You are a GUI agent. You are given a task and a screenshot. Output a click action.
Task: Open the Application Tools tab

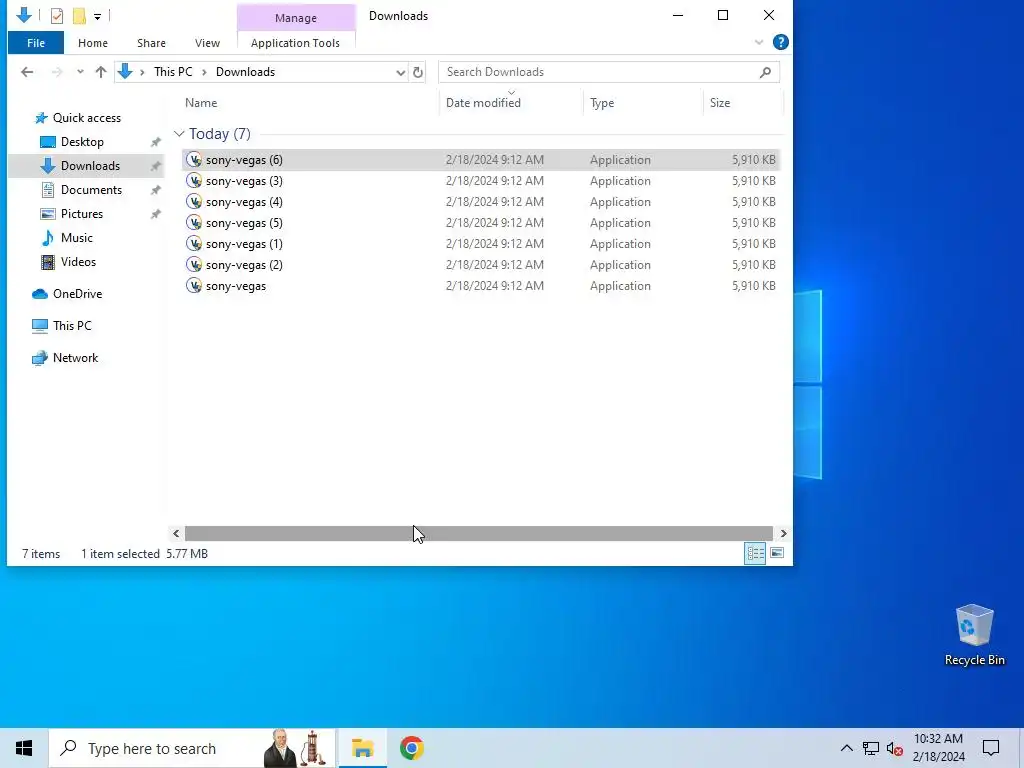(295, 43)
